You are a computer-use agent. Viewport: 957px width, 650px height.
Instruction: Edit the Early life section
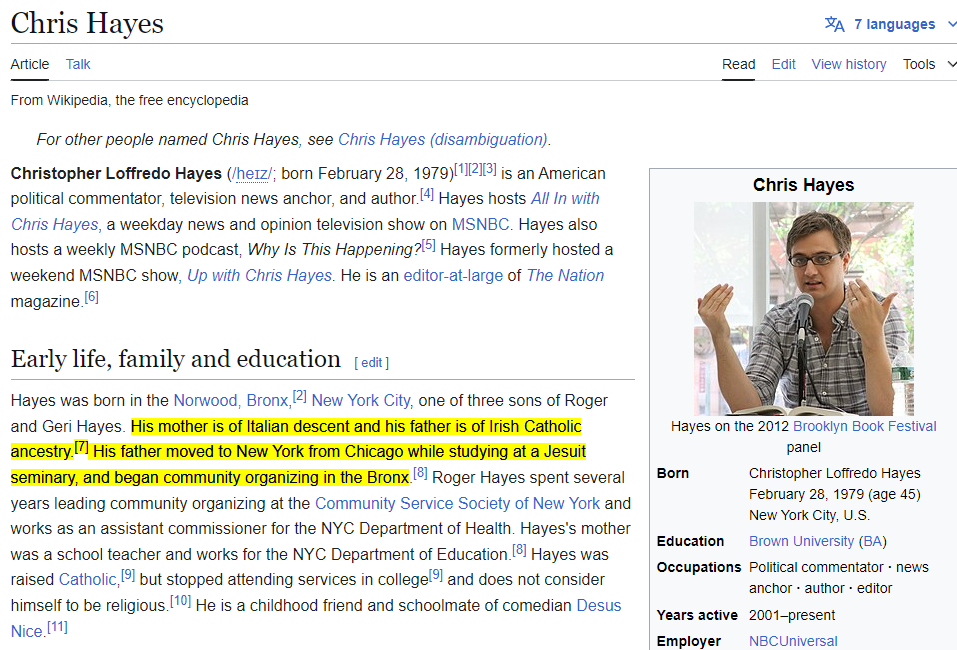pos(372,363)
